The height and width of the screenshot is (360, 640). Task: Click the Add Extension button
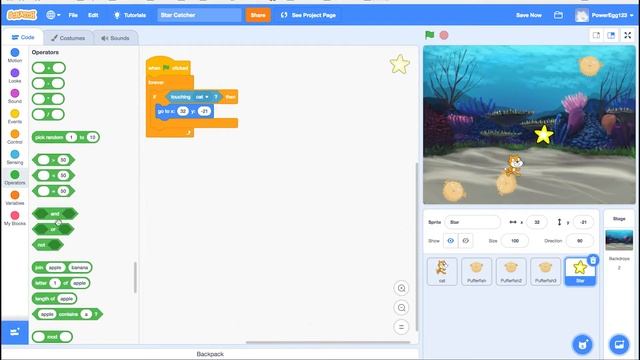pyautogui.click(x=15, y=332)
